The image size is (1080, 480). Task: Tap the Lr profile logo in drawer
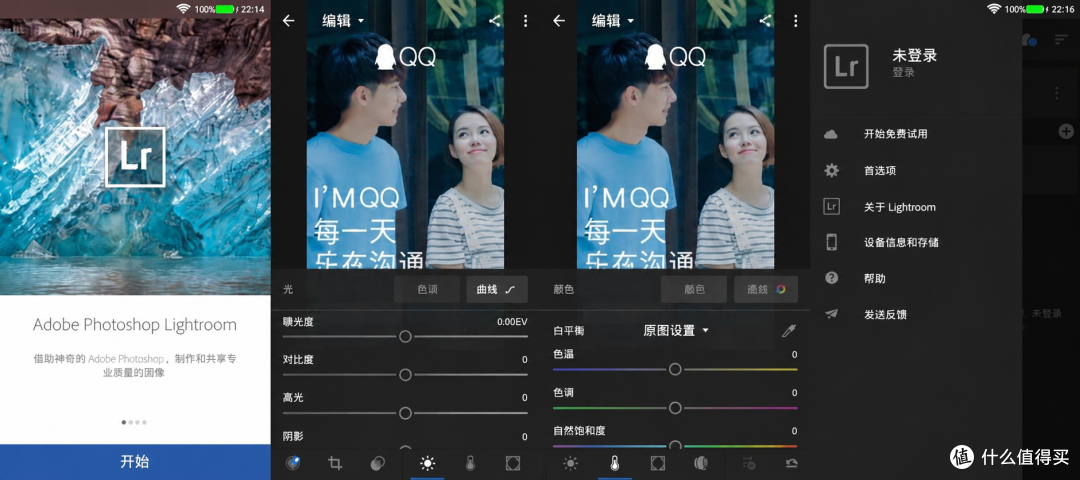point(845,66)
